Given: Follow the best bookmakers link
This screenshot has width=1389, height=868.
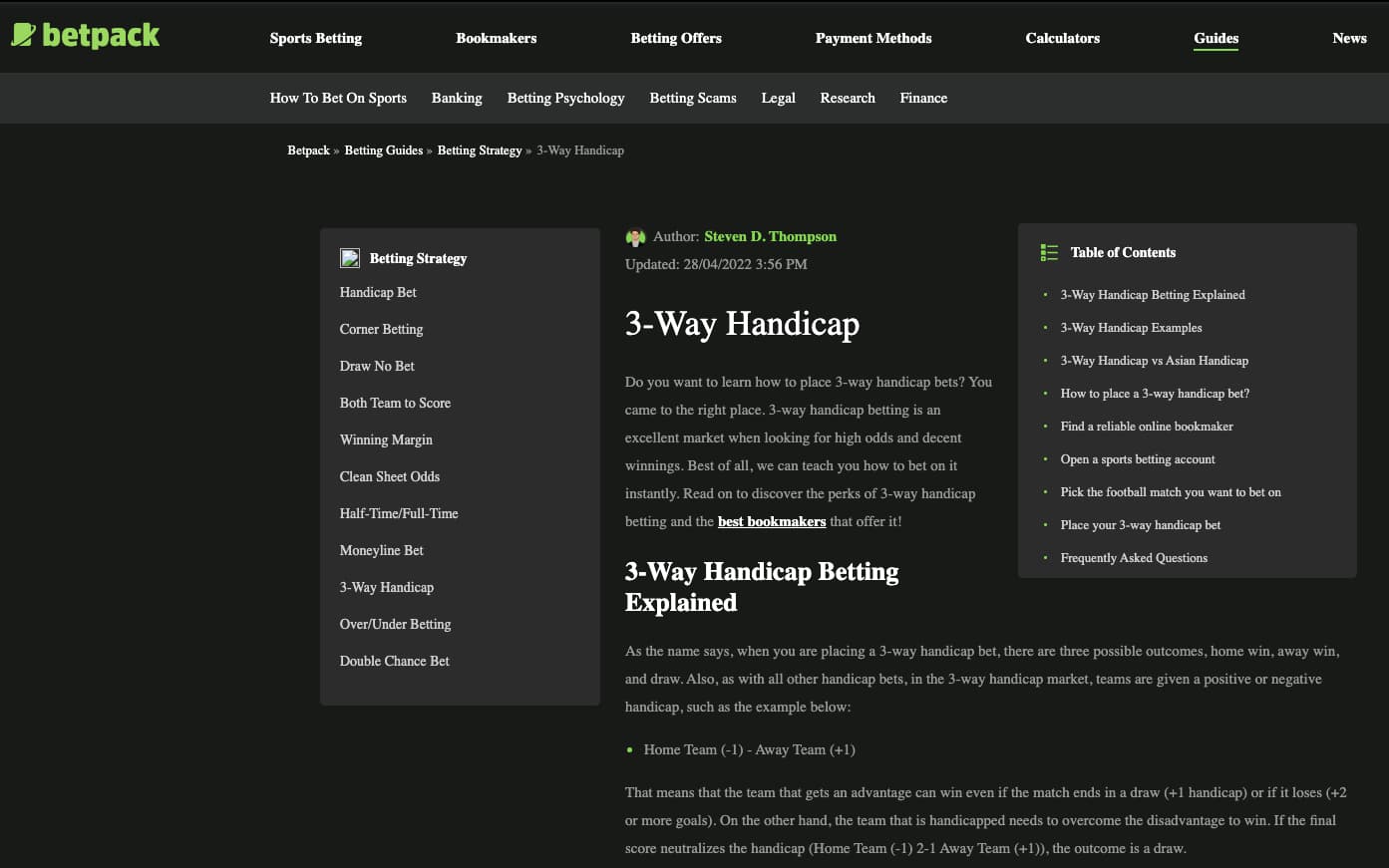Looking at the screenshot, I should point(771,521).
